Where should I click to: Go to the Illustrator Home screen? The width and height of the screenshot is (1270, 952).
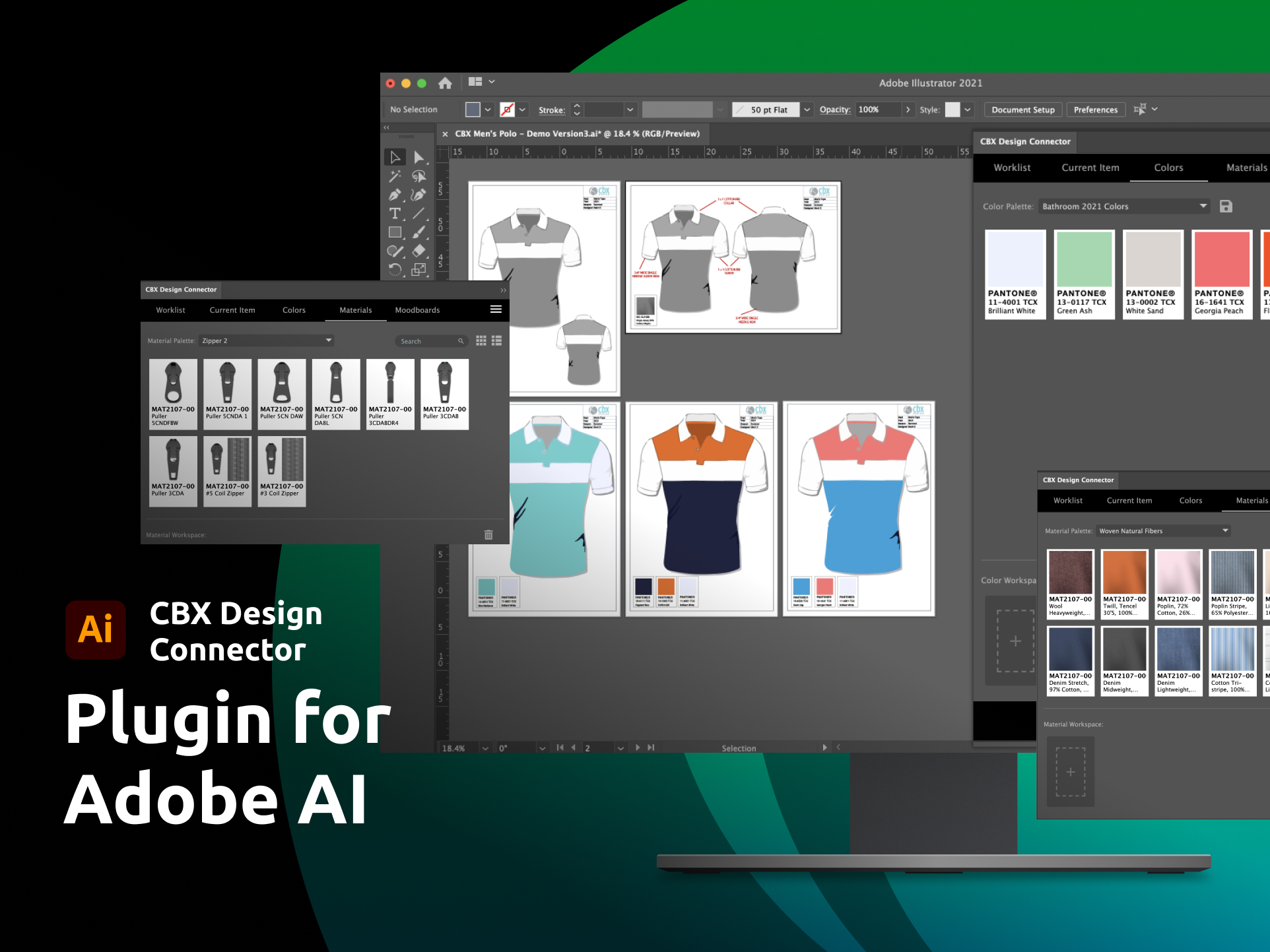pos(445,83)
